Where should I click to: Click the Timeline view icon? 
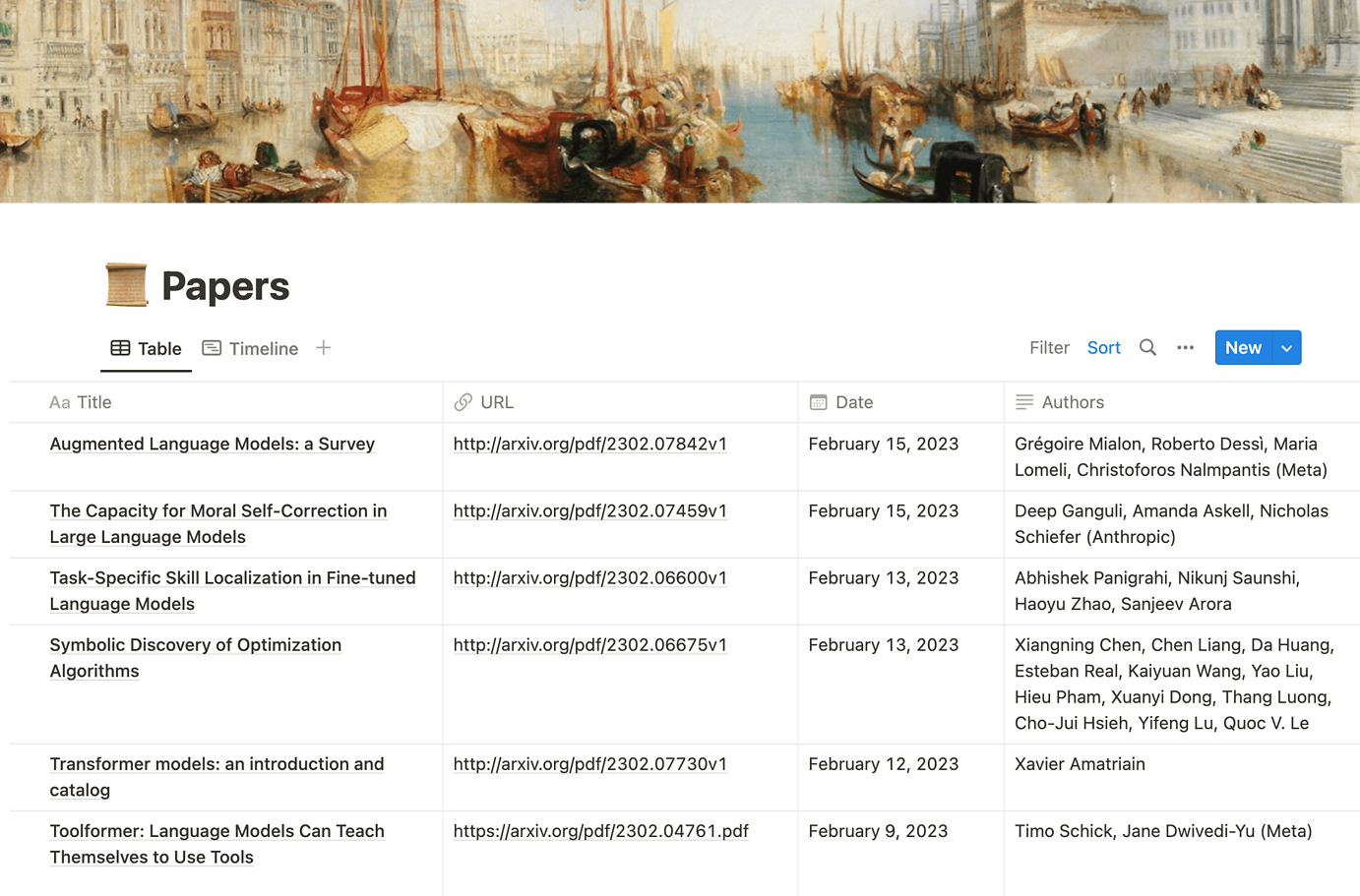212,348
